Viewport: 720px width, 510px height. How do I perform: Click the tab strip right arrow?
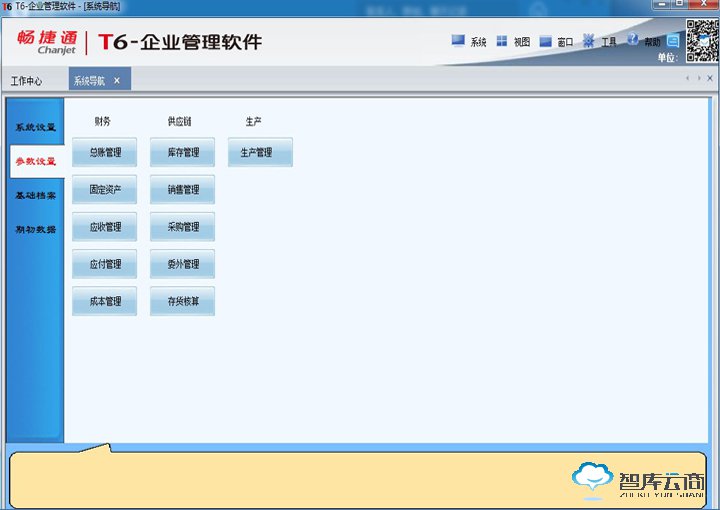pos(699,78)
